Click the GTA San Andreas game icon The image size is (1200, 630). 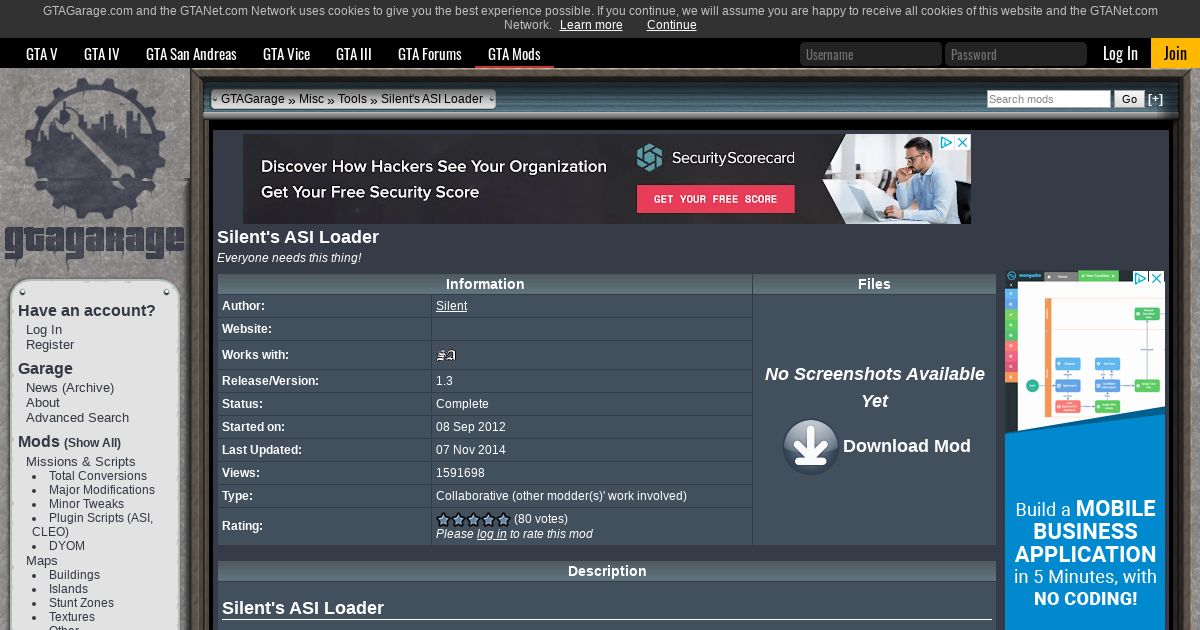(x=446, y=355)
